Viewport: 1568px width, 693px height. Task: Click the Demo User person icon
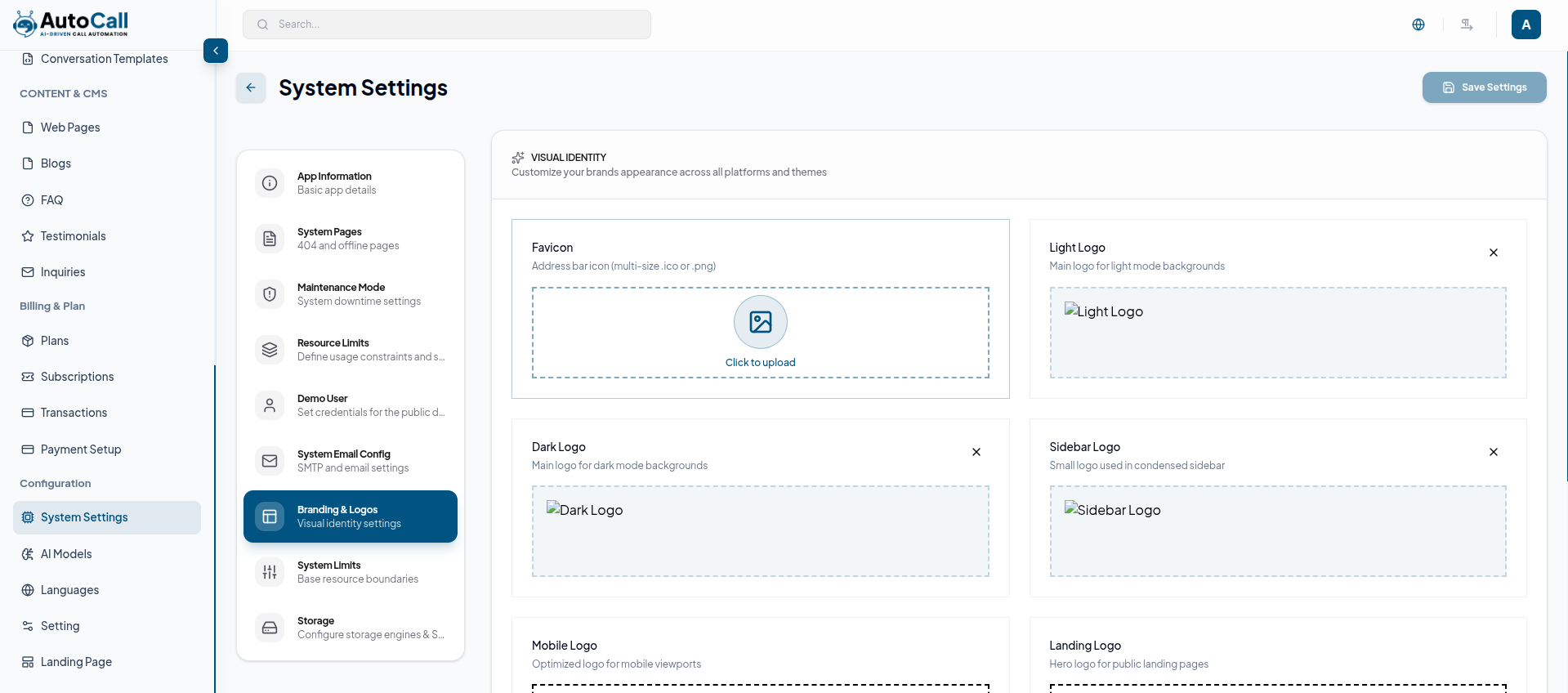pos(270,405)
